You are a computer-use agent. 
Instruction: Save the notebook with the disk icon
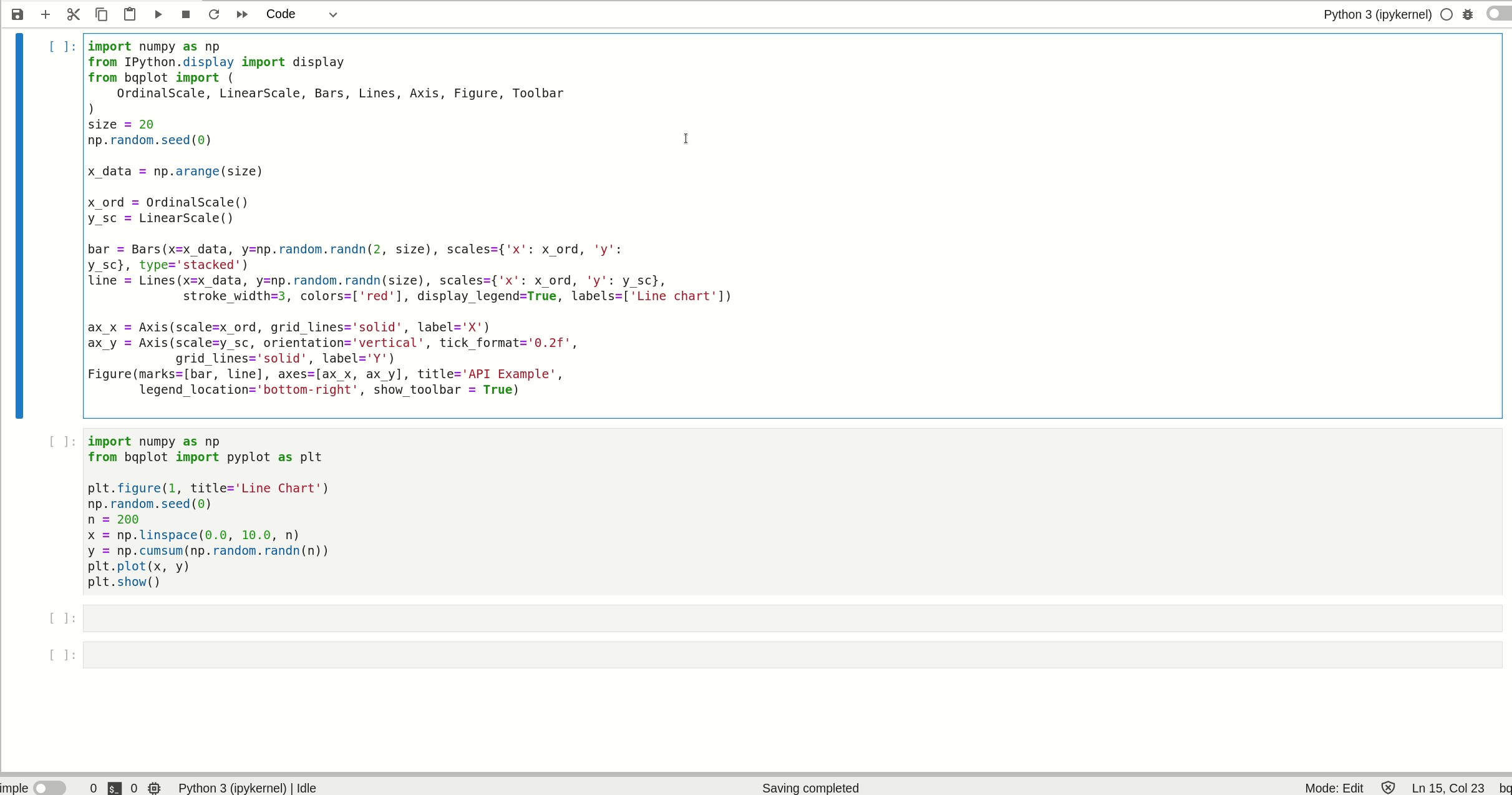point(17,14)
